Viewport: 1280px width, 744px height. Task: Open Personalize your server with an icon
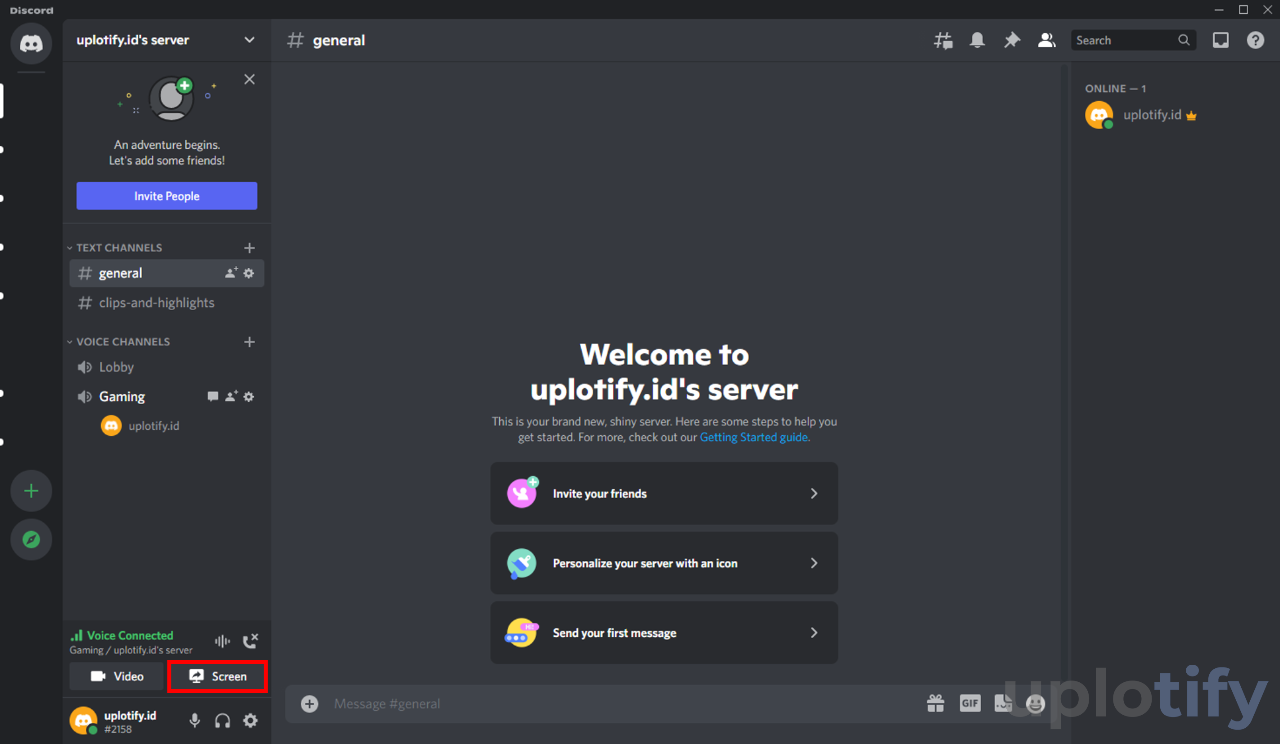pyautogui.click(x=664, y=563)
